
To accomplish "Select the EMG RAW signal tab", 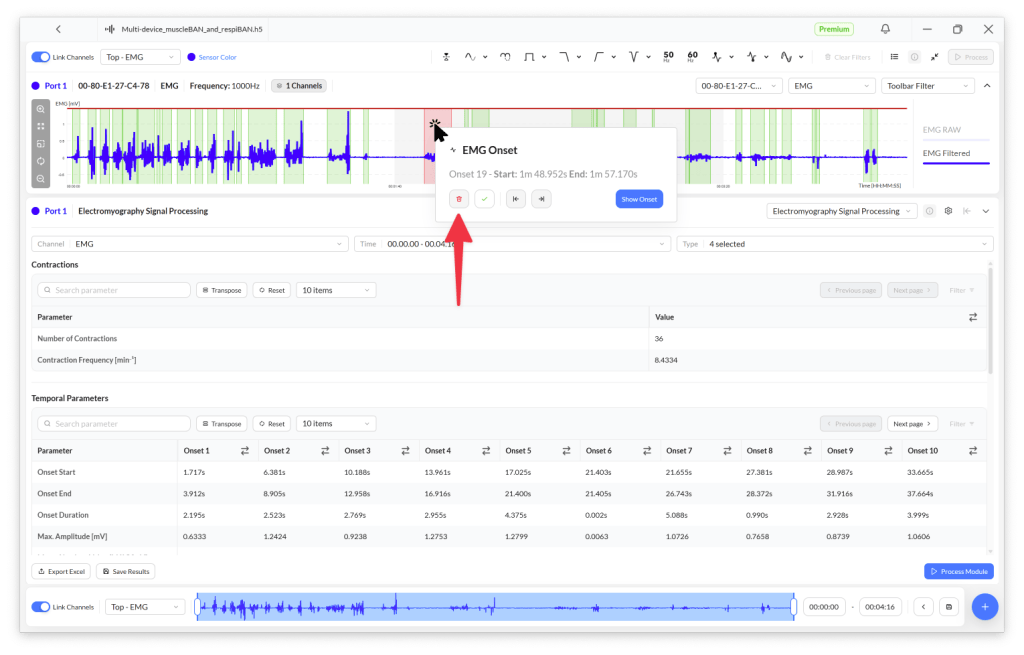I will coord(941,129).
